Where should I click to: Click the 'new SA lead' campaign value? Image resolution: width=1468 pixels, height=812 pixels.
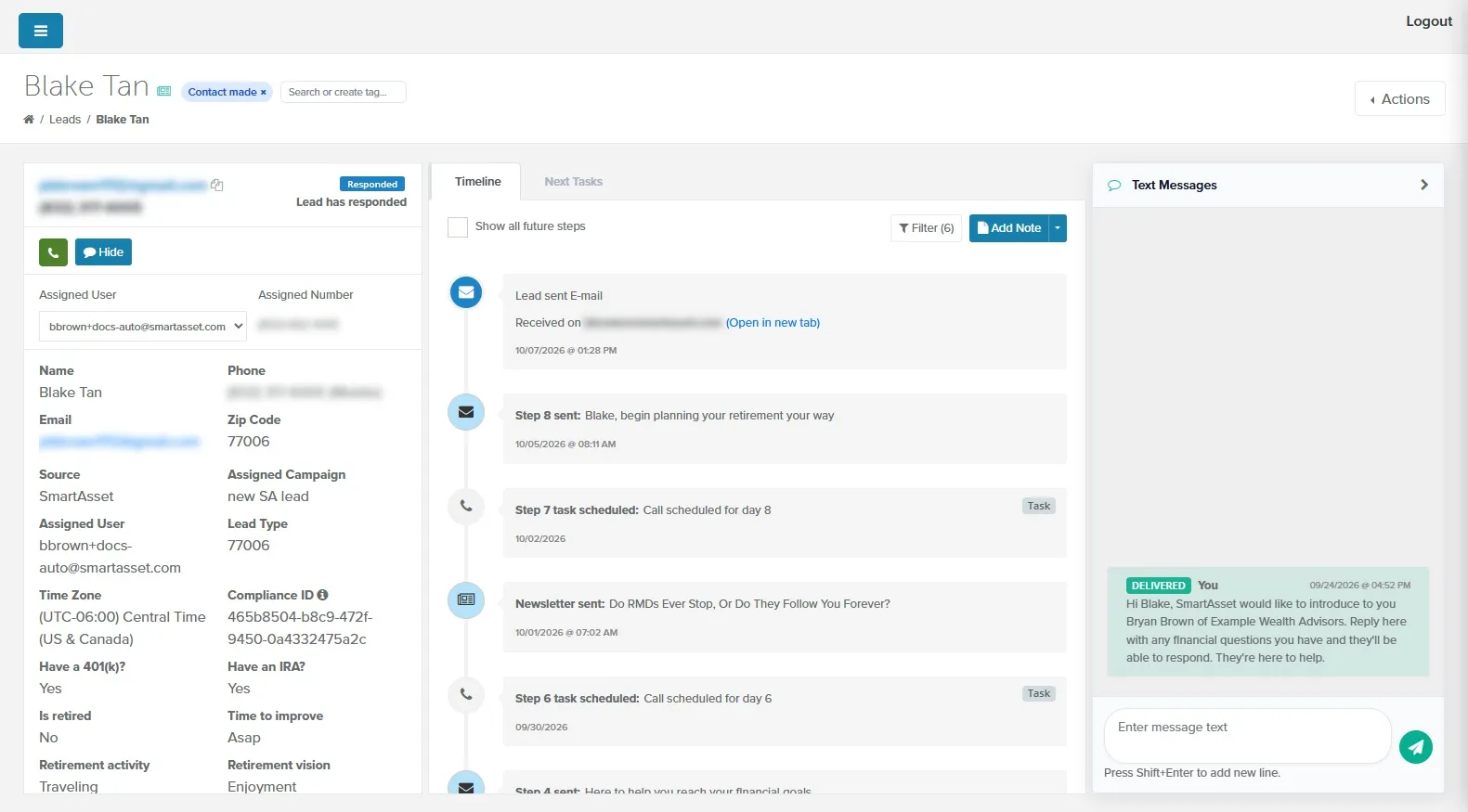pyautogui.click(x=268, y=496)
